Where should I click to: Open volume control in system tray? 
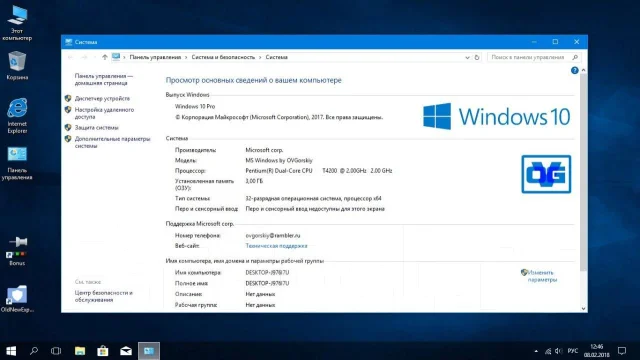558,351
